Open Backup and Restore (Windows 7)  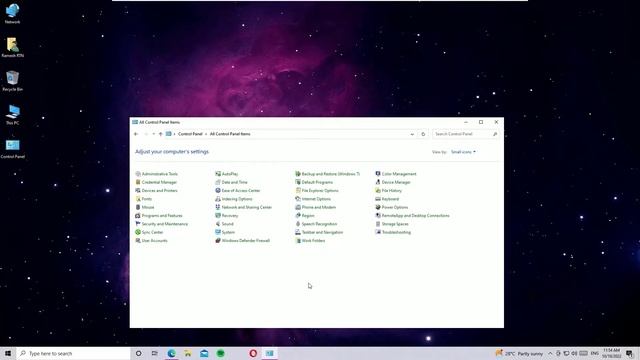[x=328, y=174]
